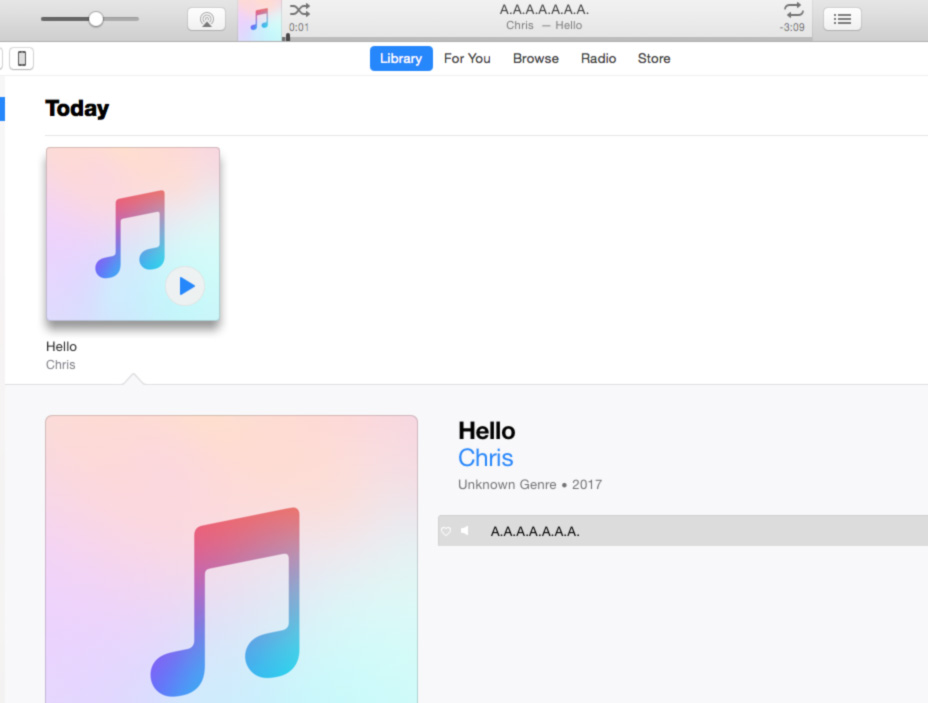Open the Radio tab
The image size is (928, 703).
(598, 59)
